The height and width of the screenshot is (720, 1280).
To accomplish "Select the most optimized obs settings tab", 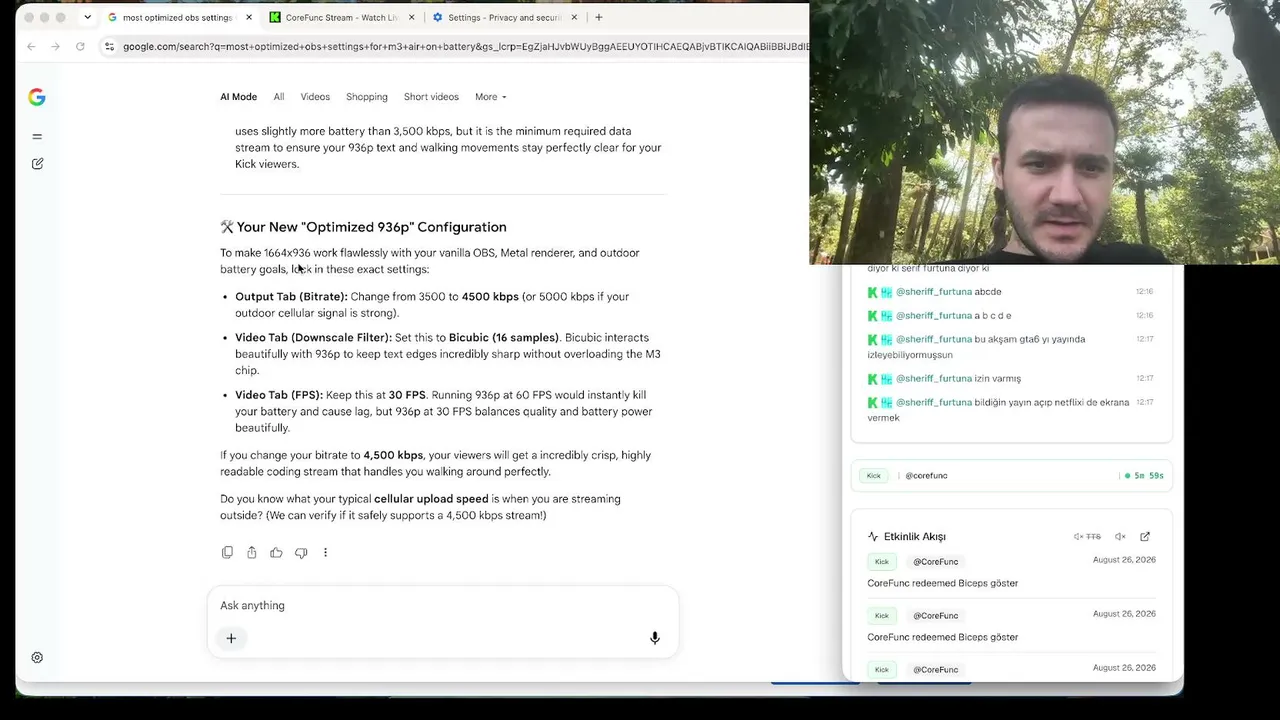I will [x=179, y=17].
